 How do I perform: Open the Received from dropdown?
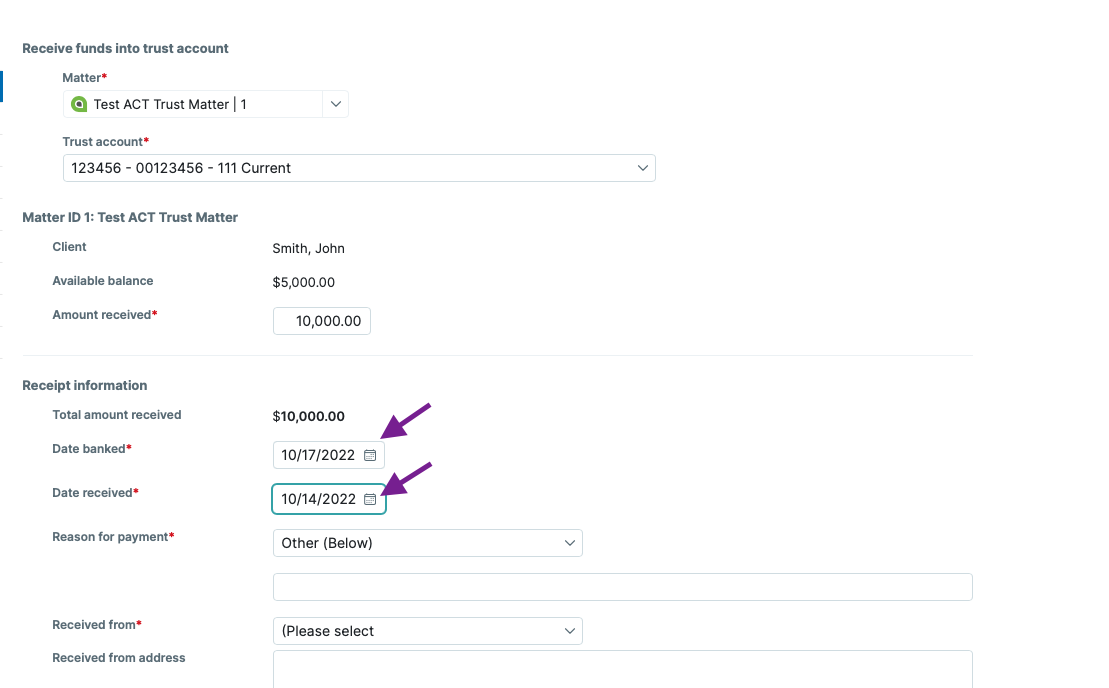[428, 631]
